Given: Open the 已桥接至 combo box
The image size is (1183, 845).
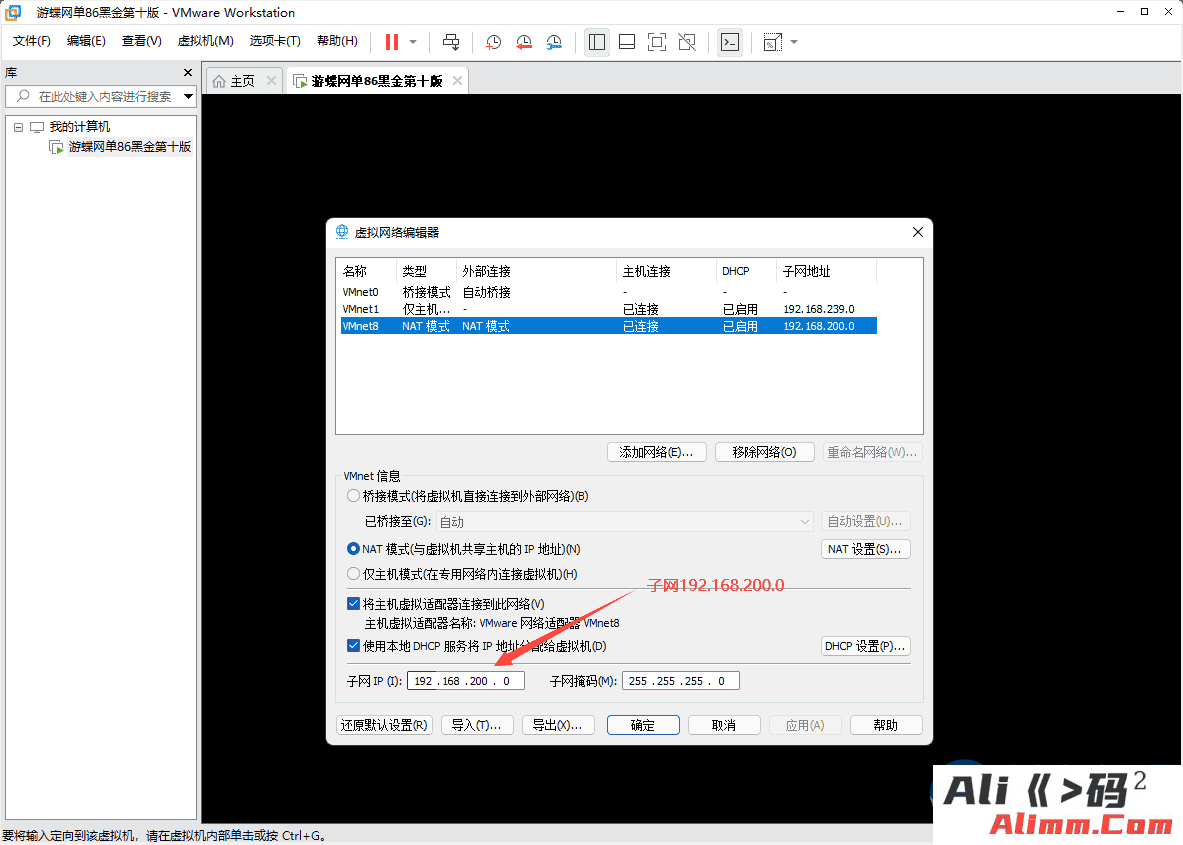Looking at the screenshot, I should (625, 521).
